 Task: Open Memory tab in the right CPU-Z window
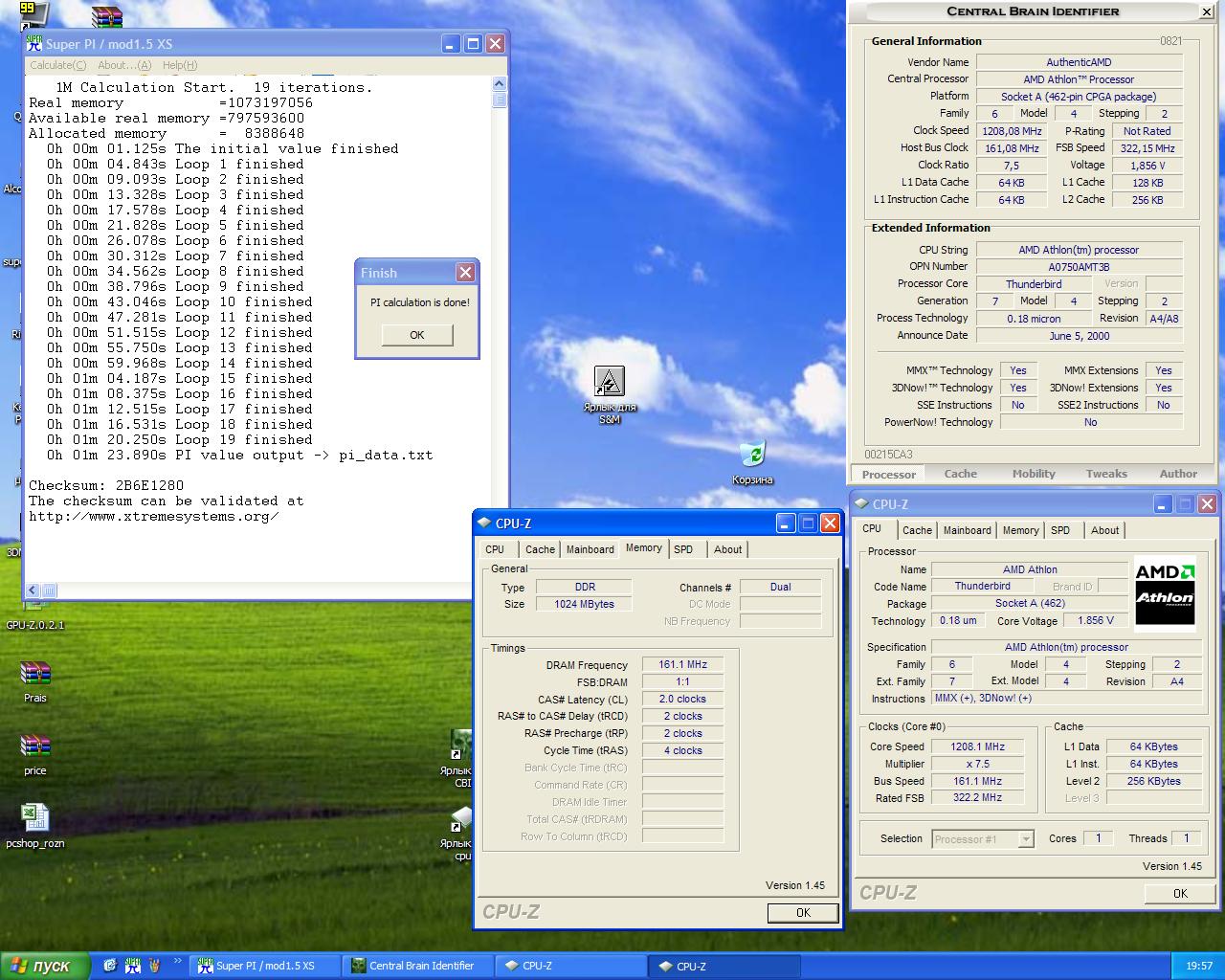coord(1021,530)
